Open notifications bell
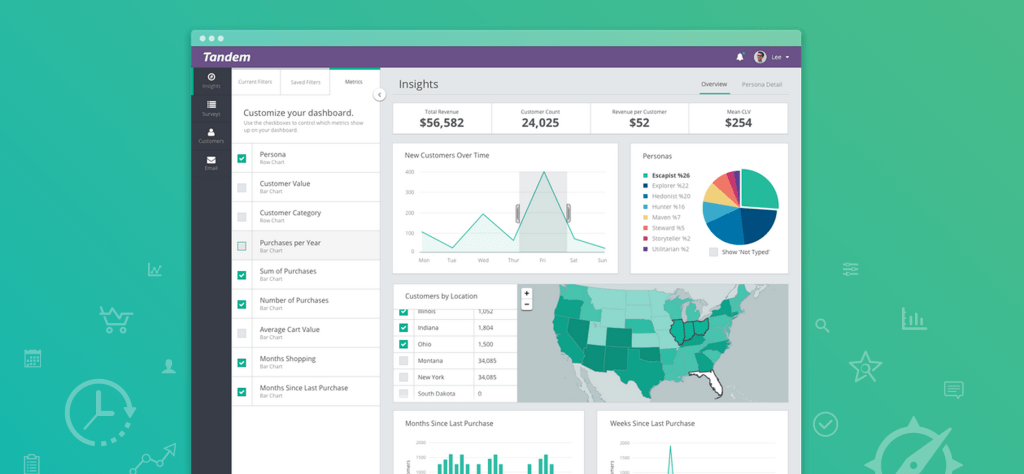Screen dimensions: 1024x474 coord(740,57)
